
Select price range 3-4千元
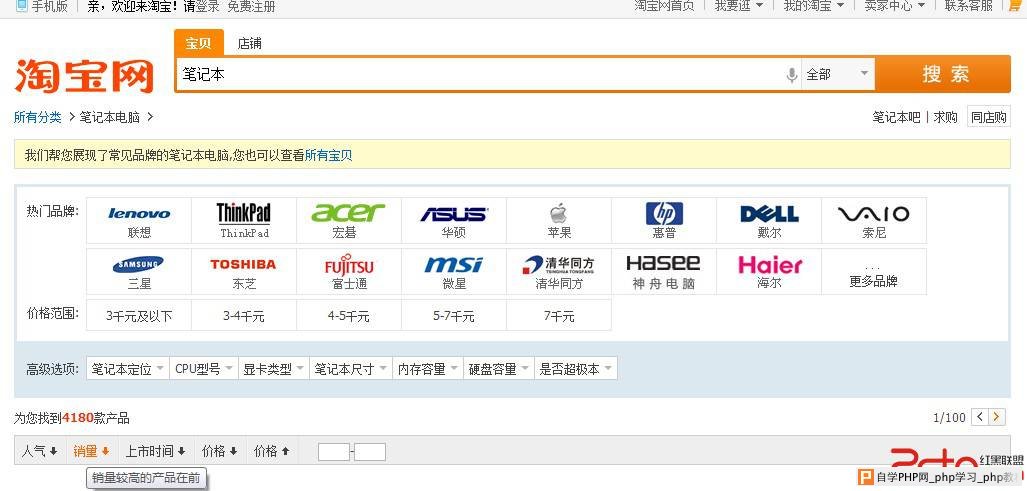point(244,316)
